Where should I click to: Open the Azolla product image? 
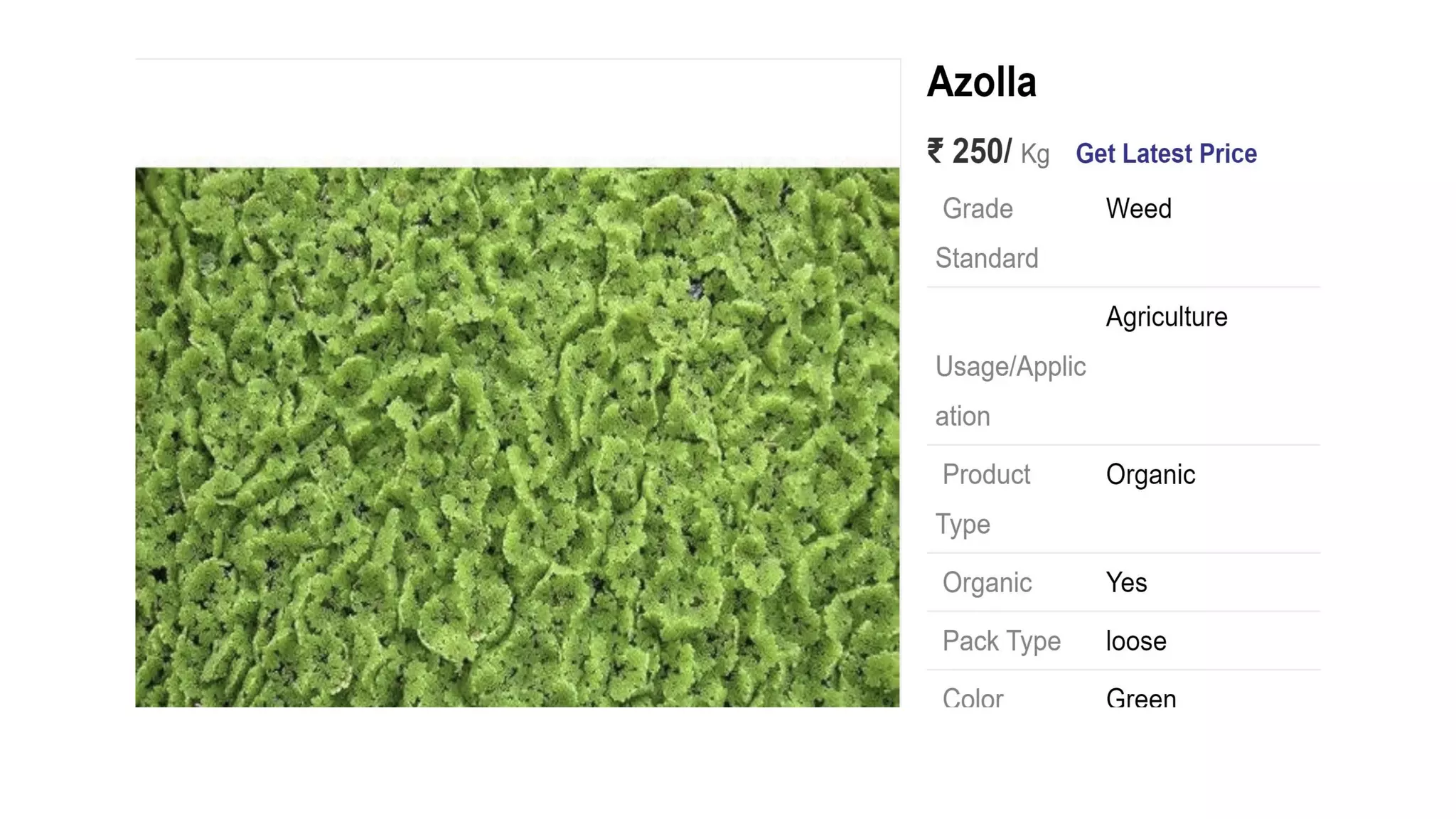pyautogui.click(x=517, y=437)
